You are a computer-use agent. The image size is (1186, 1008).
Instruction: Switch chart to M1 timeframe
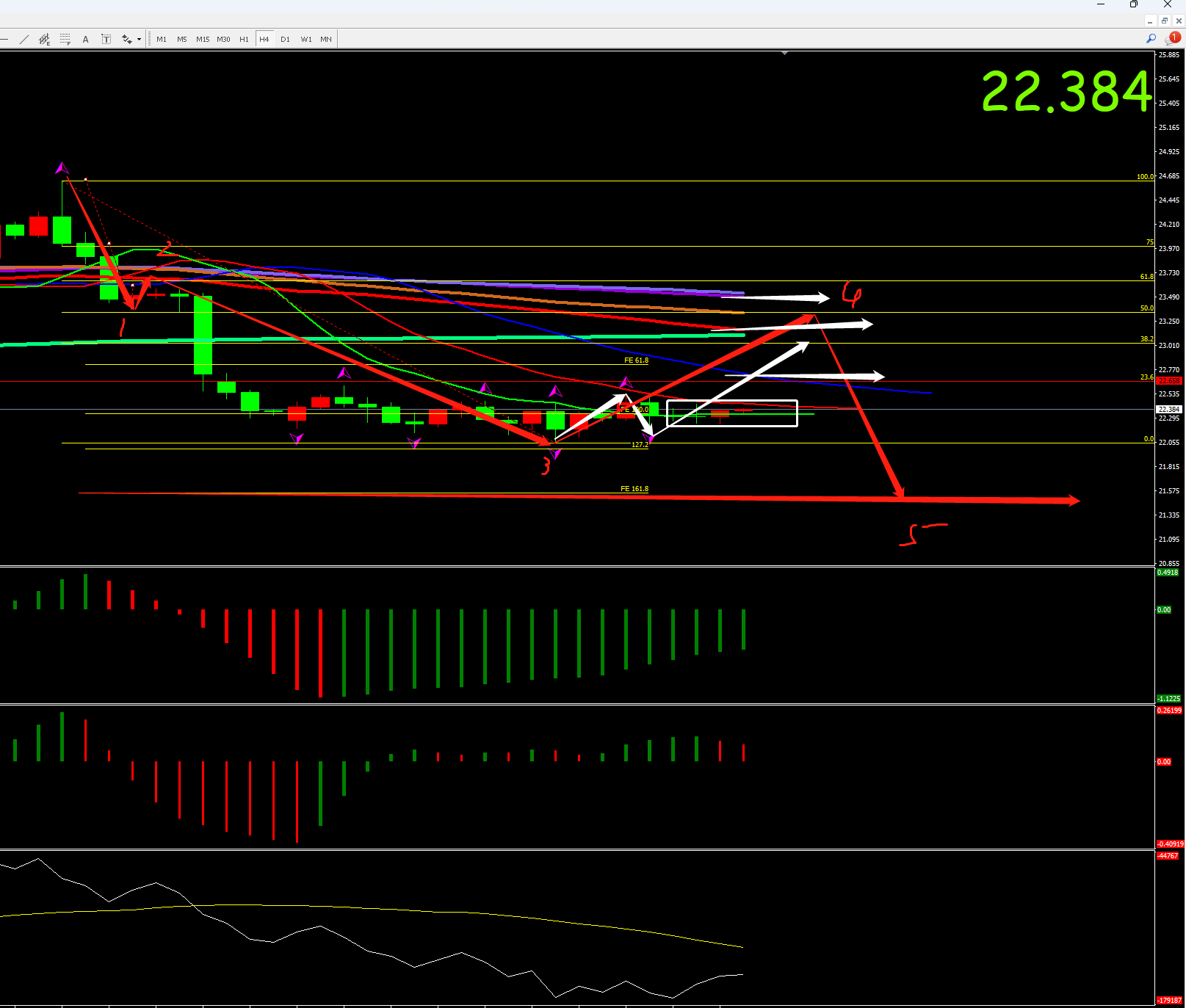click(162, 40)
